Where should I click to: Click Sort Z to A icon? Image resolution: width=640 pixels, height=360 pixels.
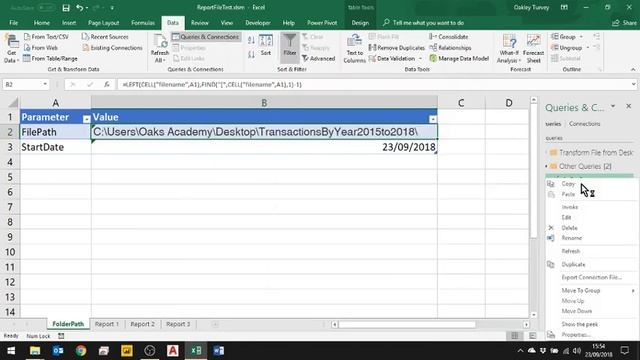[251, 54]
